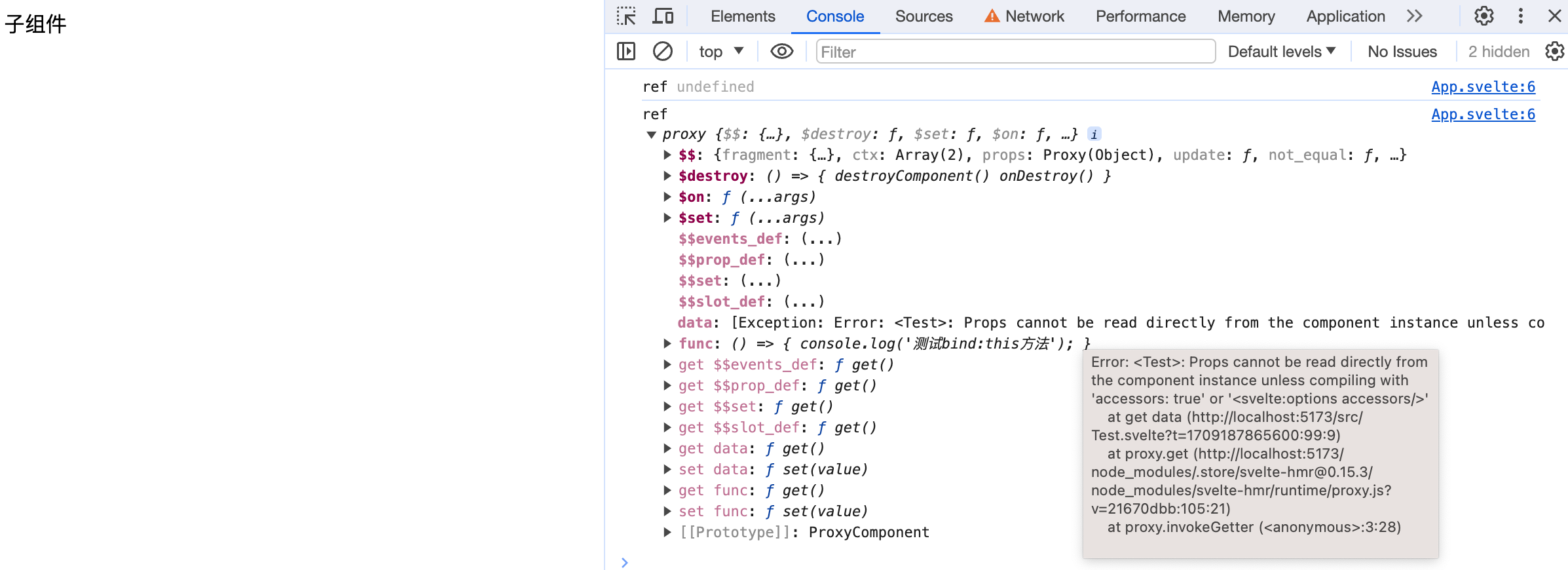Open the top context dropdown
Viewport: 1568px width, 570px height.
(720, 51)
